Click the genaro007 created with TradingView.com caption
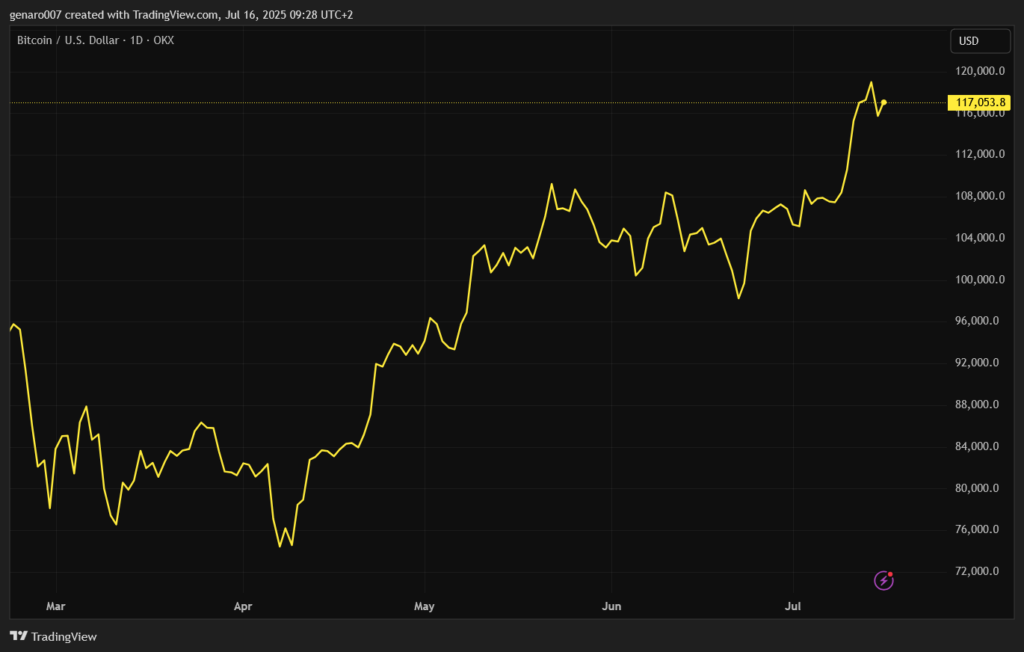This screenshot has height=652, width=1024. (181, 15)
